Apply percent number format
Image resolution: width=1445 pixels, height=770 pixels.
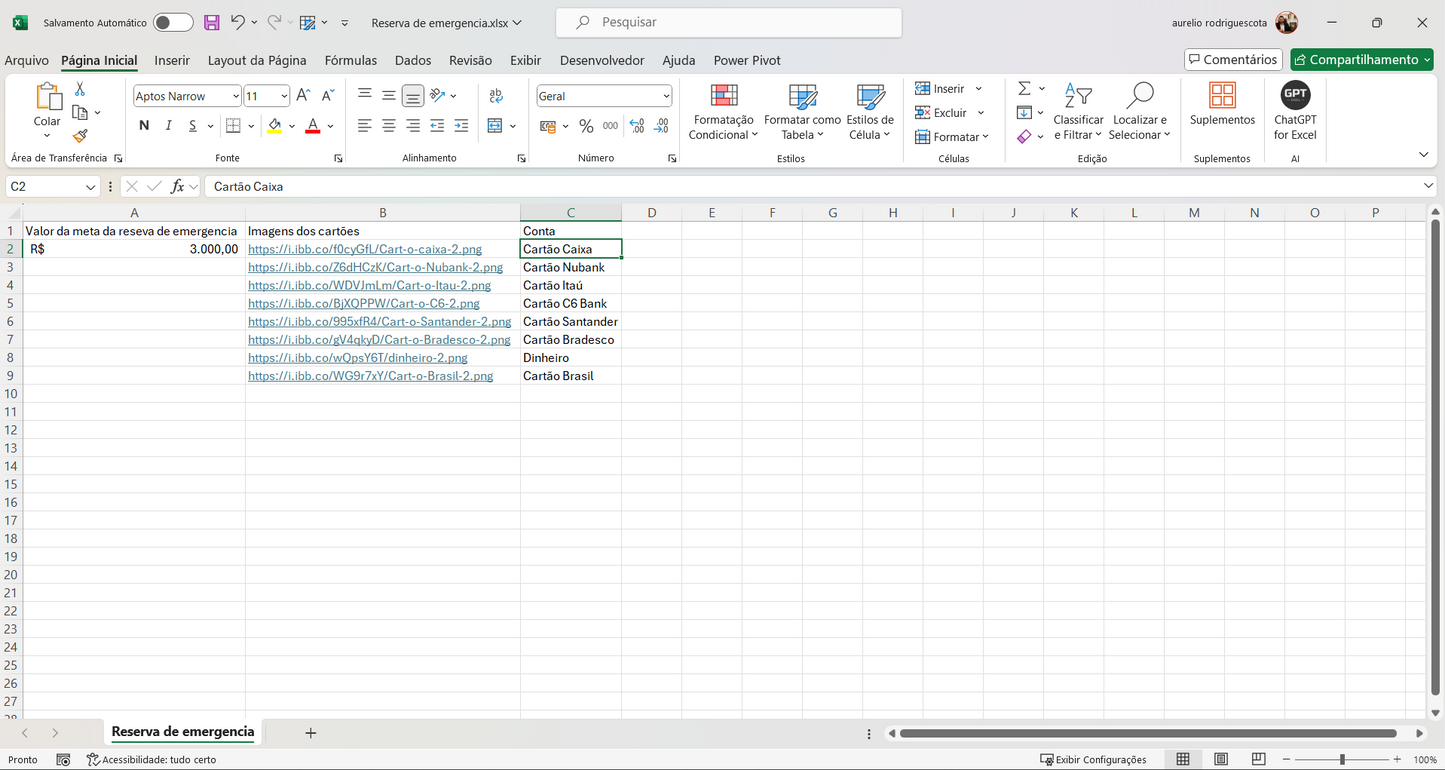(585, 126)
